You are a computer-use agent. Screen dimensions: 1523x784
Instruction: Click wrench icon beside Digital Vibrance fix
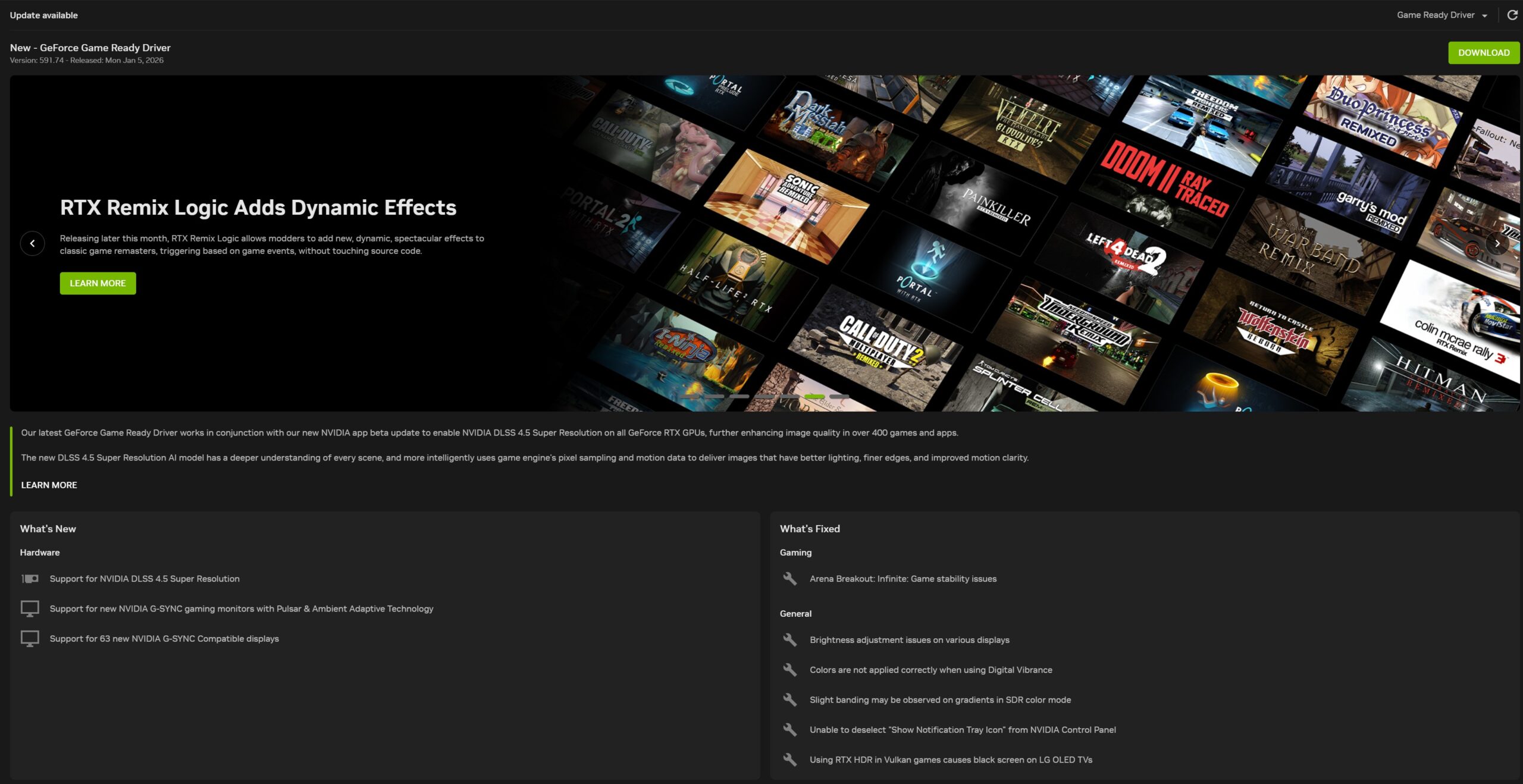point(789,670)
